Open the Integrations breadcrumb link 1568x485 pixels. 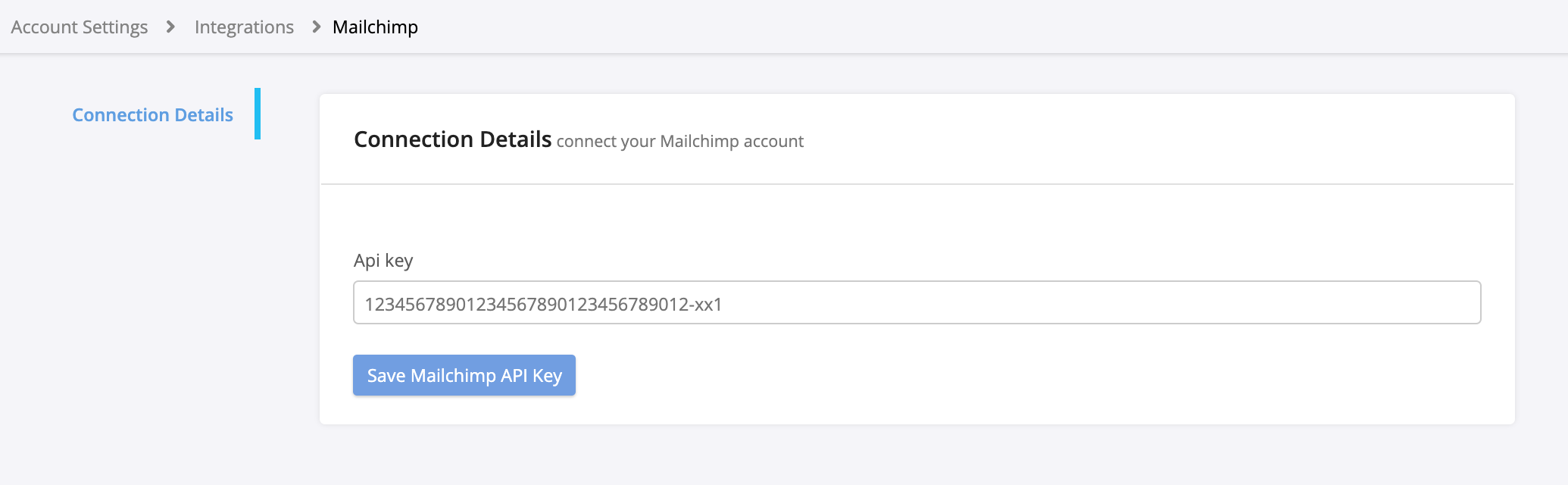(x=244, y=27)
